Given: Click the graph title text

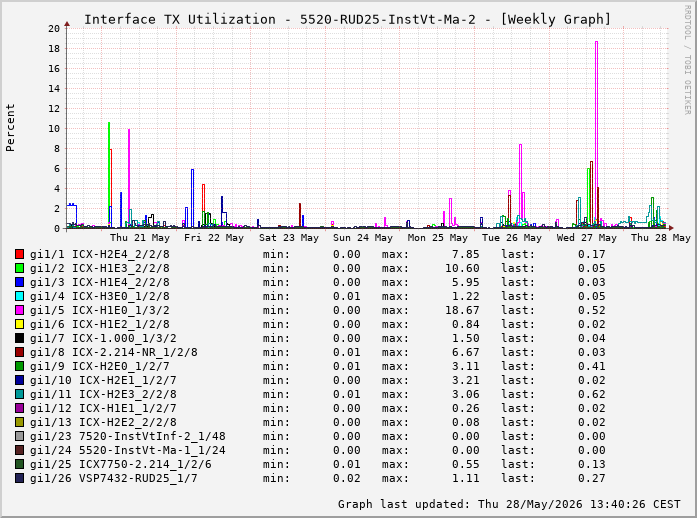Looking at the screenshot, I should (x=348, y=20).
